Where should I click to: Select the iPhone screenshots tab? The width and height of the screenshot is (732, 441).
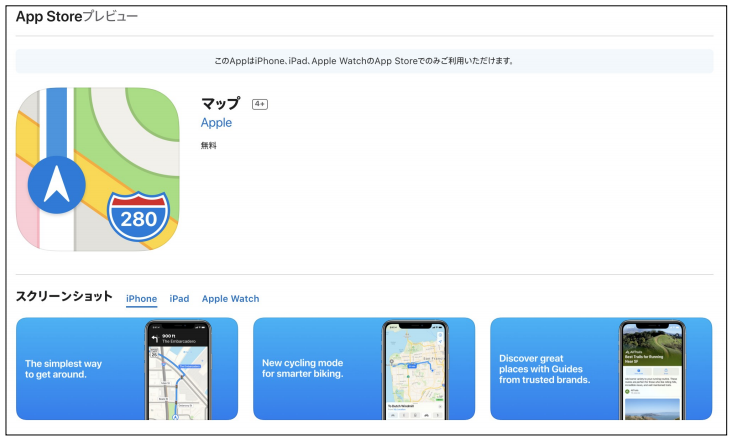tap(141, 299)
